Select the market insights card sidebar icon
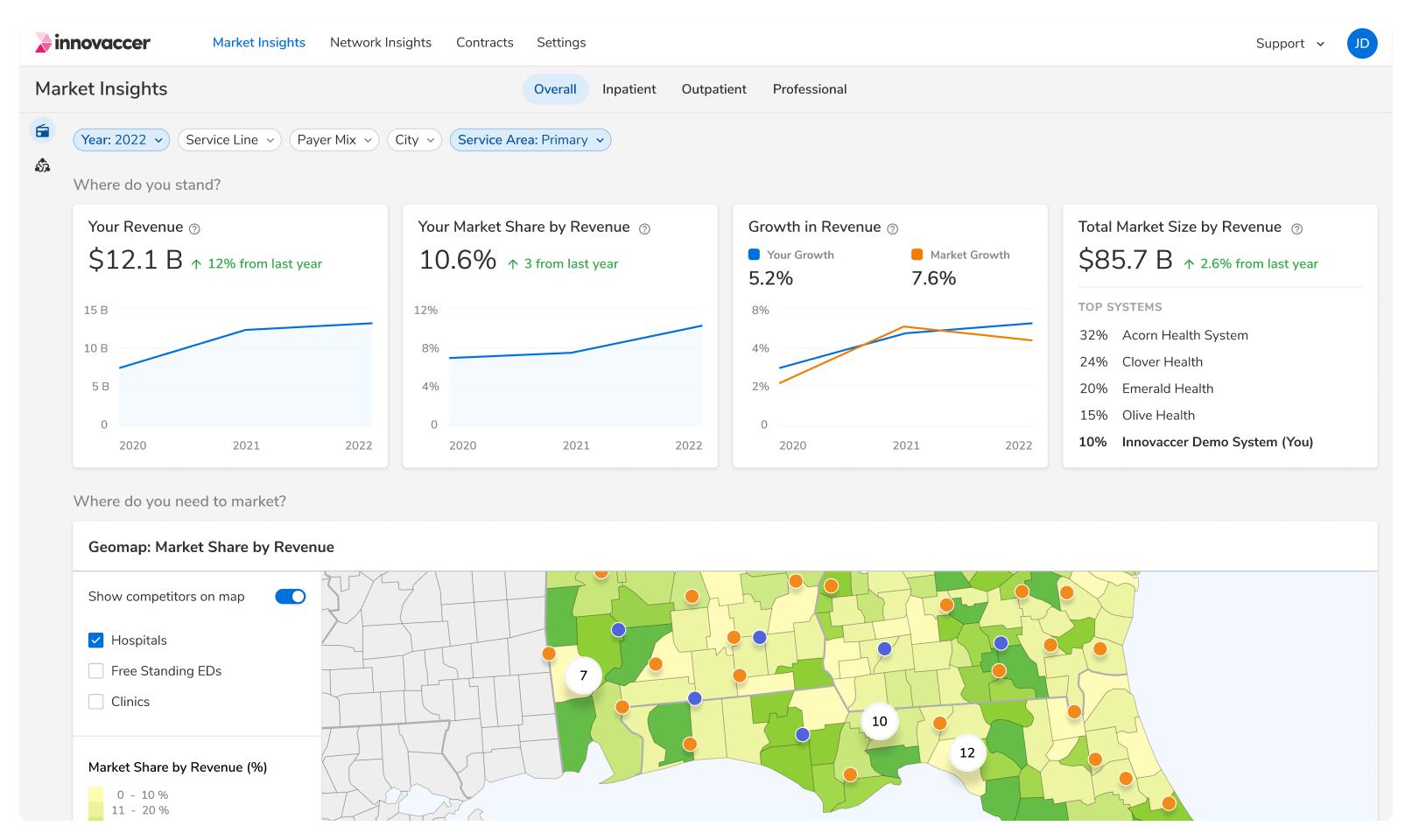Screen dimensions: 1412x840 [x=42, y=131]
